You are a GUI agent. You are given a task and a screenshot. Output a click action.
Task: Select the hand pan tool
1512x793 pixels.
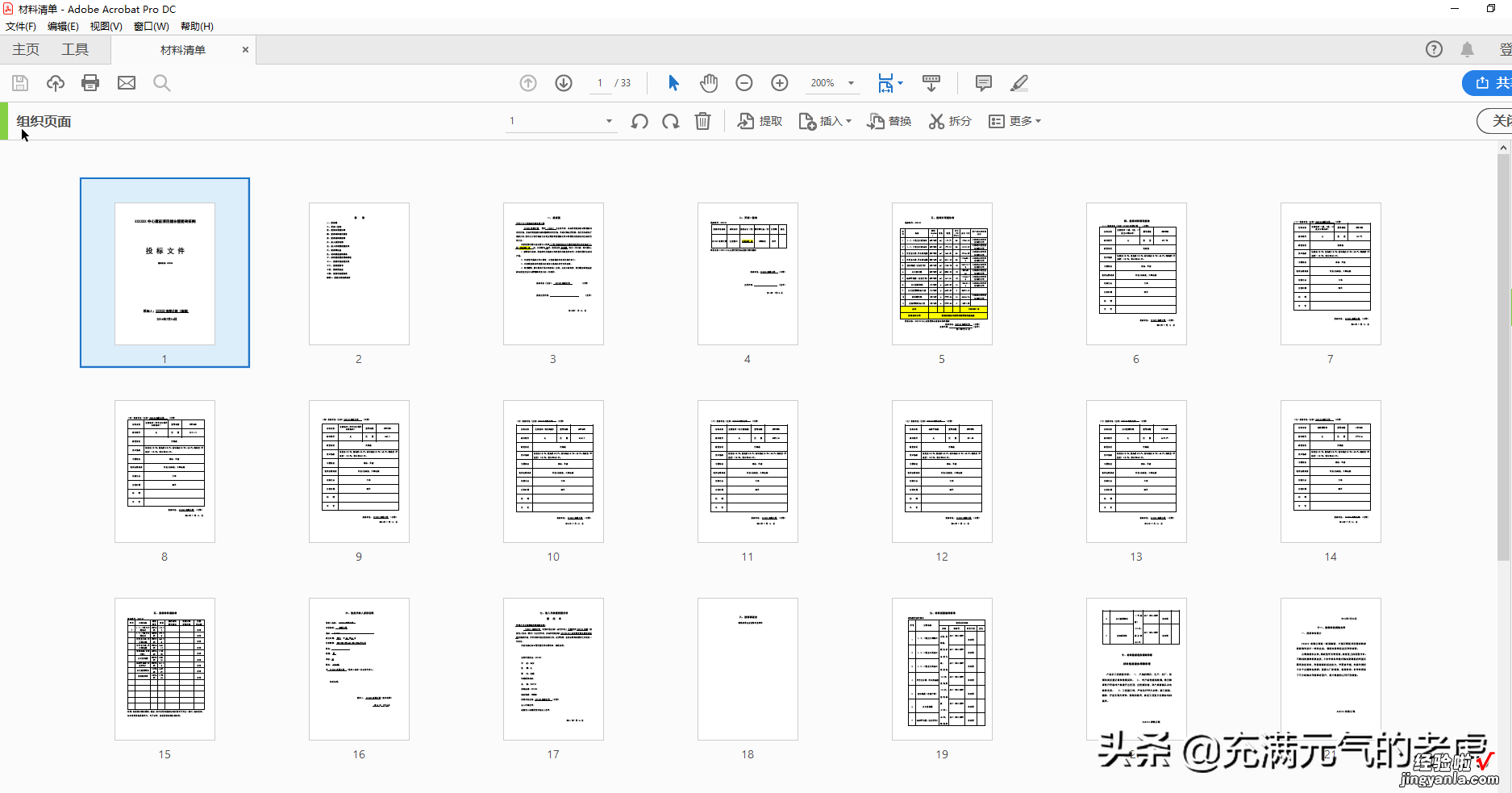pos(709,83)
